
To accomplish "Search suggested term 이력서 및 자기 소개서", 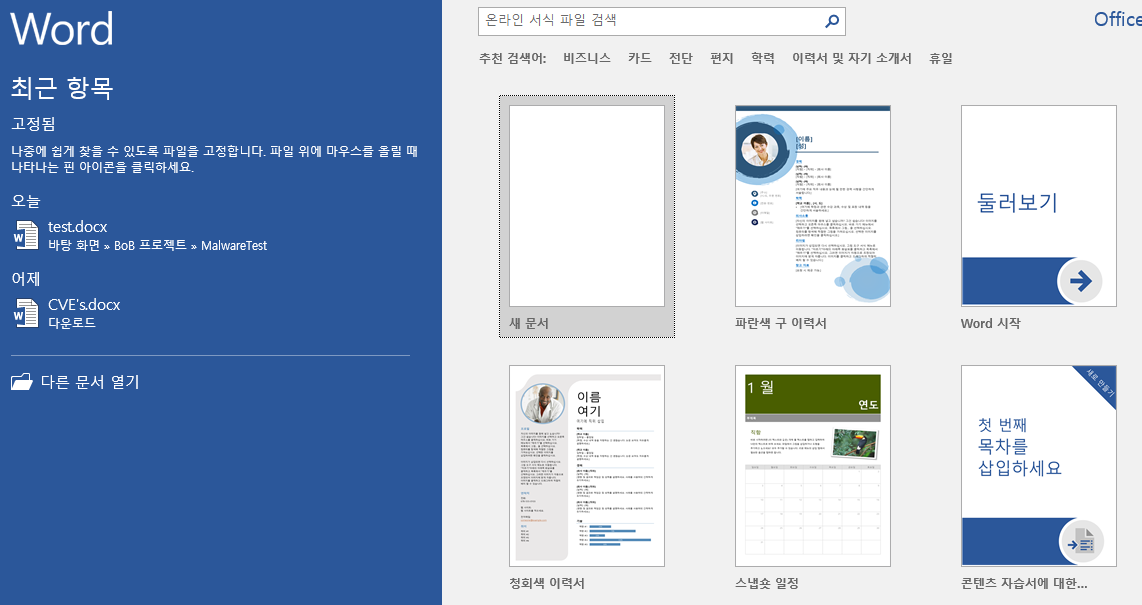I will [851, 58].
